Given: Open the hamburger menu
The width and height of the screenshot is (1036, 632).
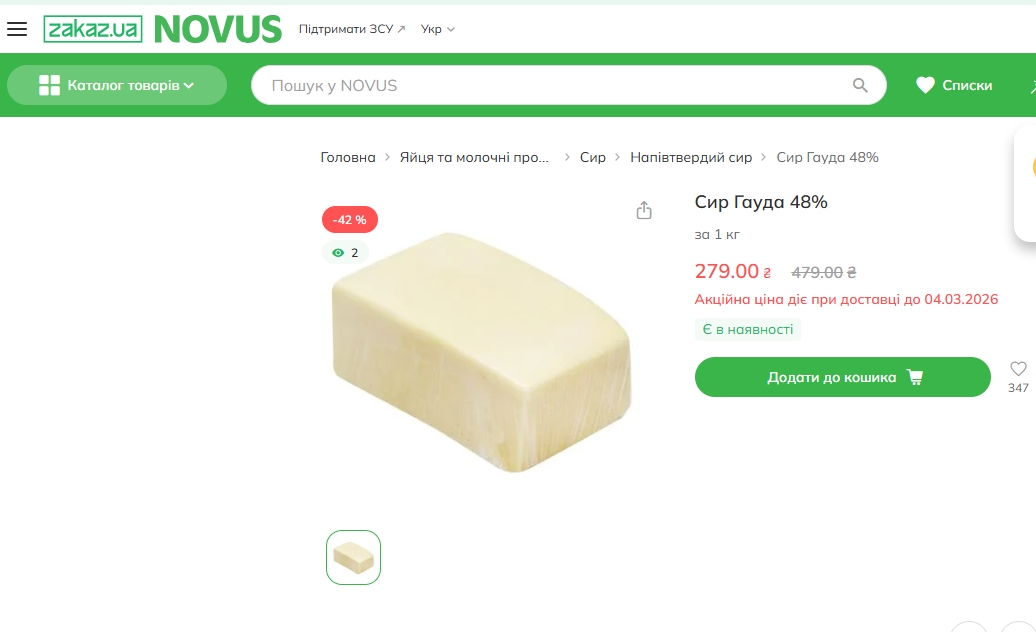Looking at the screenshot, I should click(x=17, y=29).
